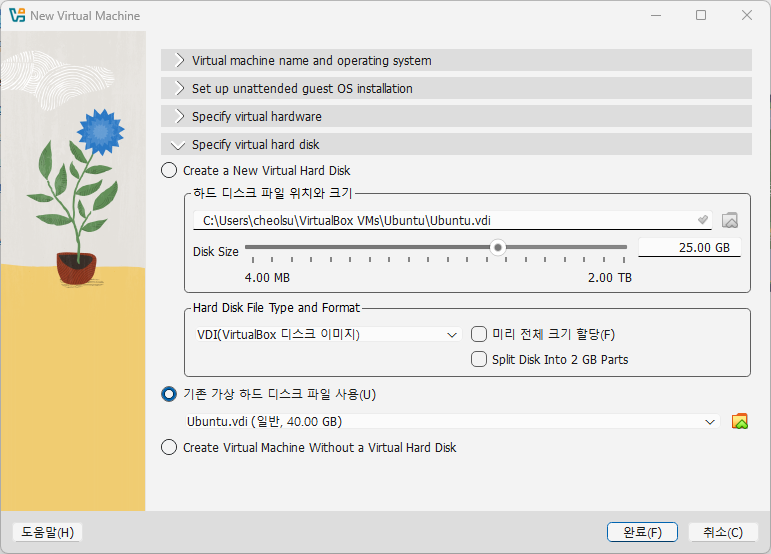Choose Create Virtual Machine Without a Virtual Hard Disk
771x554 pixels.
coord(169,448)
